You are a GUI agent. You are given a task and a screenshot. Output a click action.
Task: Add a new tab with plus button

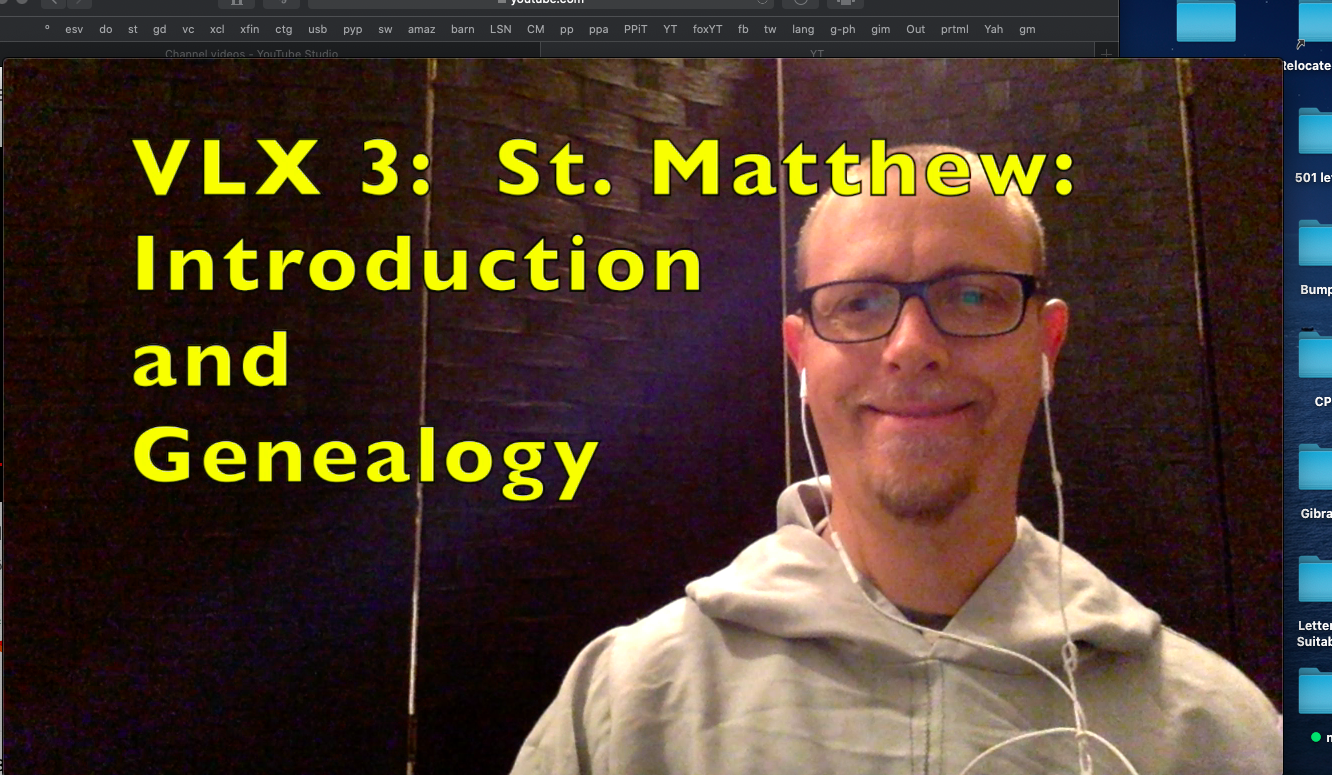(x=1106, y=52)
